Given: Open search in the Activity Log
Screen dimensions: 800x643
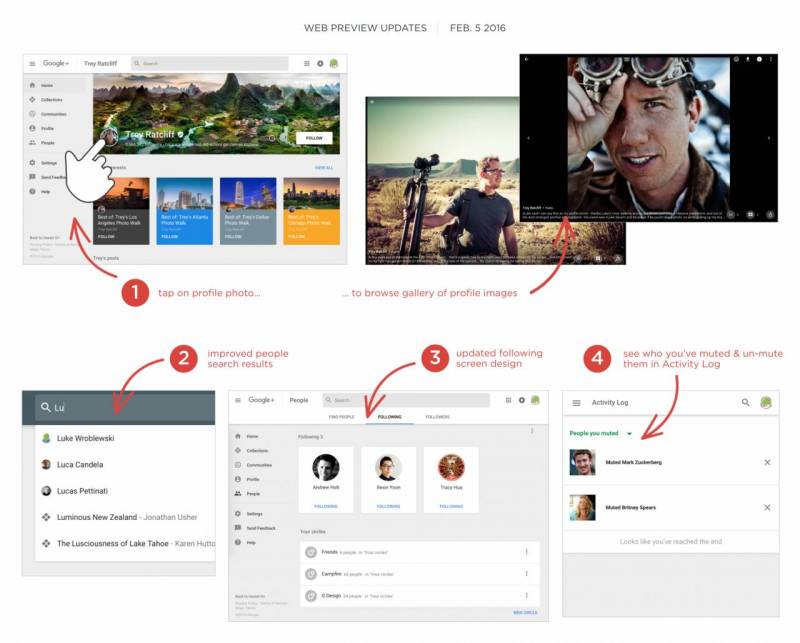Looking at the screenshot, I should (745, 402).
